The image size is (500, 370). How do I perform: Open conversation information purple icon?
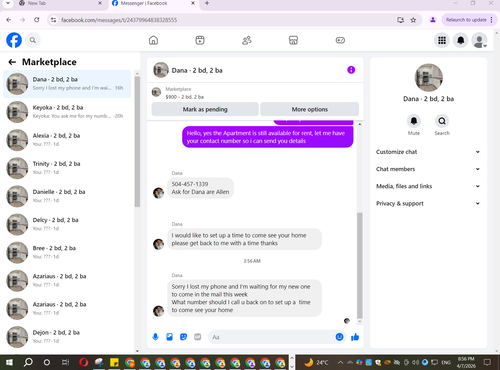tap(351, 70)
